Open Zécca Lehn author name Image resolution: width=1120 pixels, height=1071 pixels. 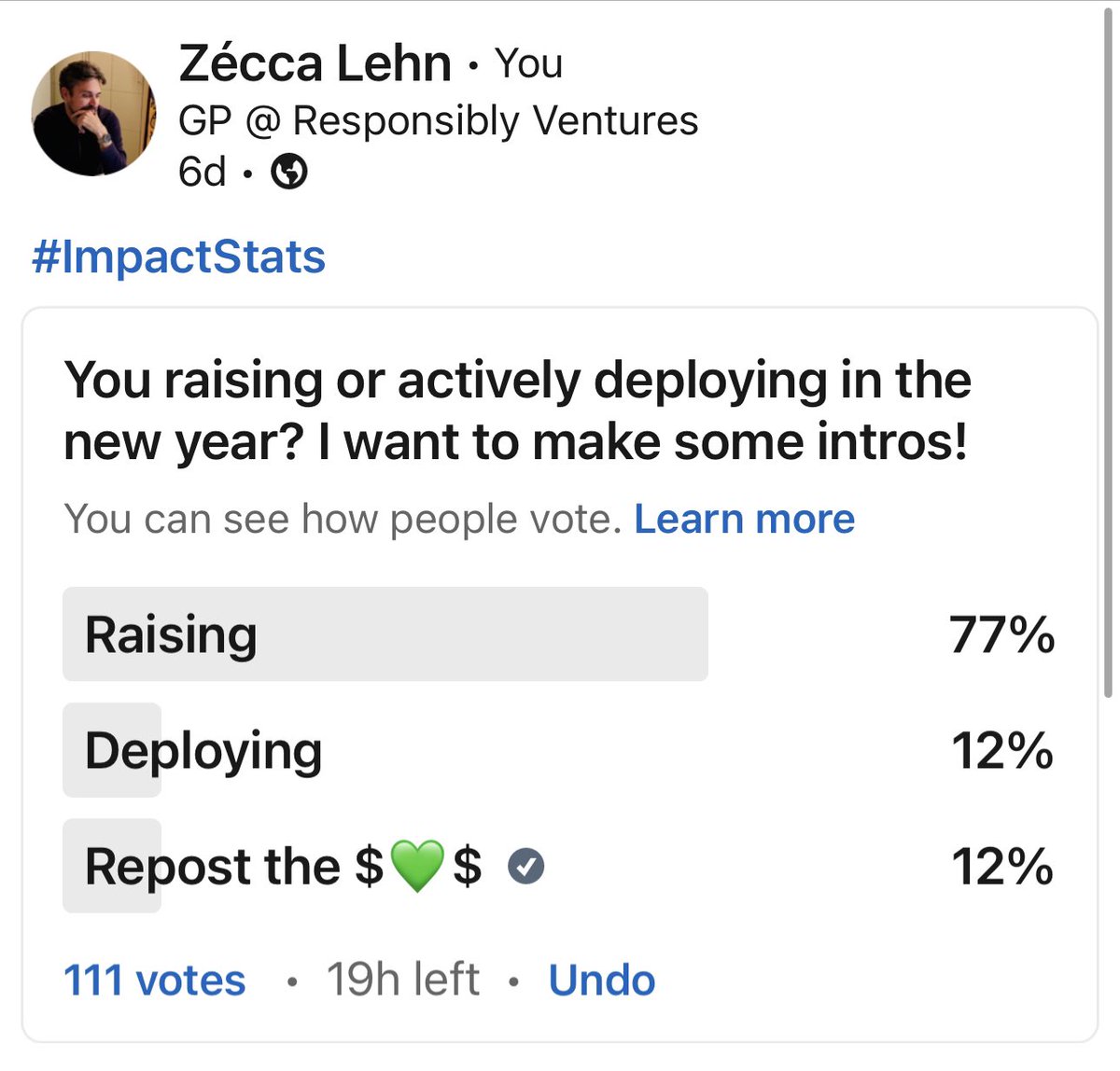pyautogui.click(x=315, y=63)
